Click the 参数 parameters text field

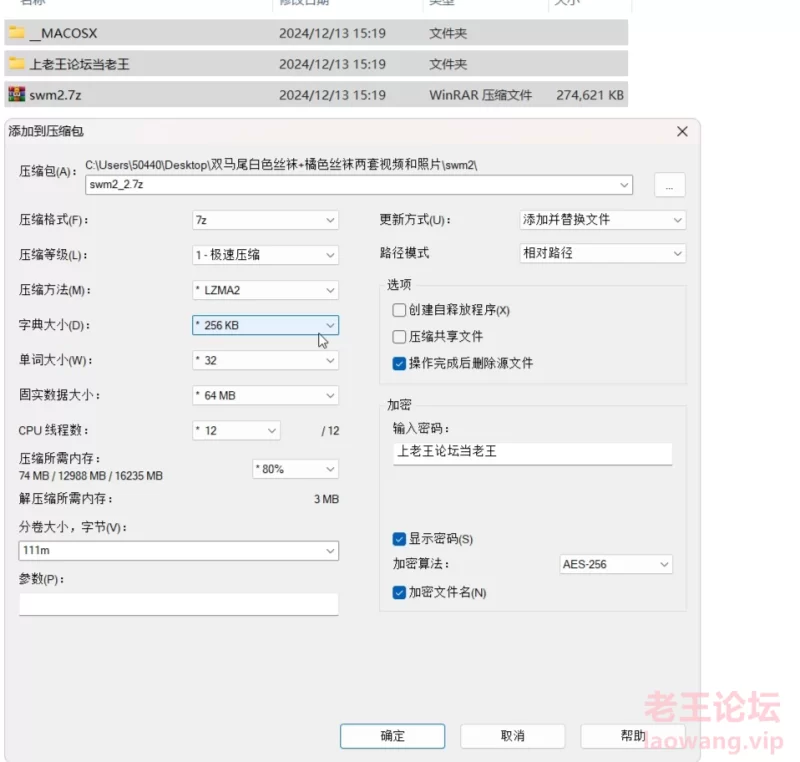(x=178, y=604)
